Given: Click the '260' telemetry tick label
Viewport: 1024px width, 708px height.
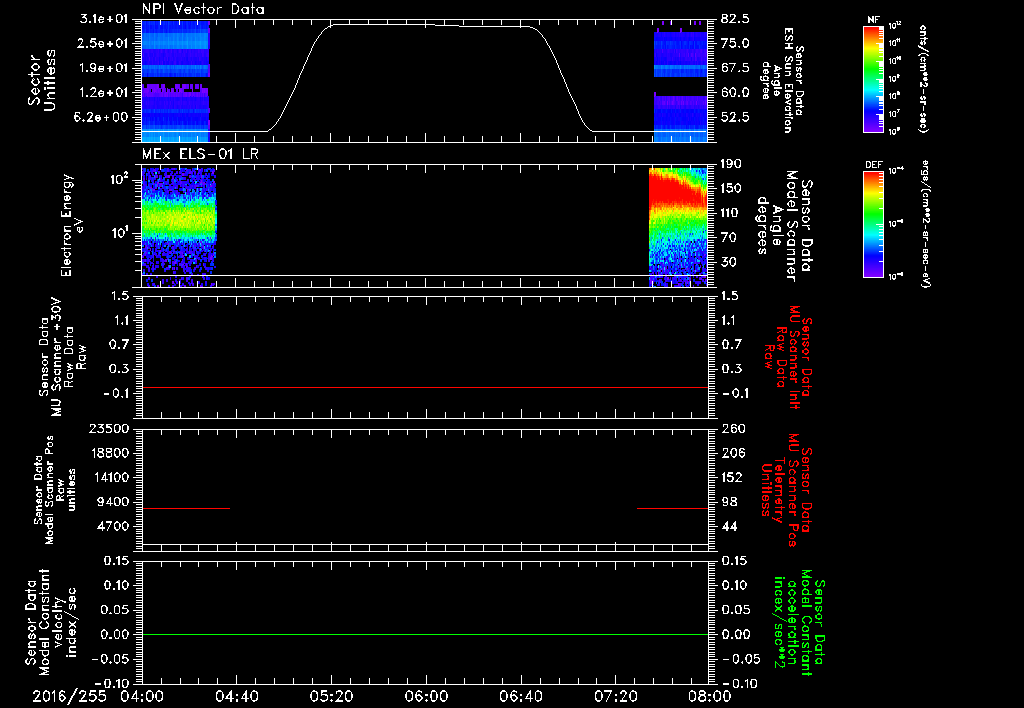Looking at the screenshot, I should tap(733, 428).
